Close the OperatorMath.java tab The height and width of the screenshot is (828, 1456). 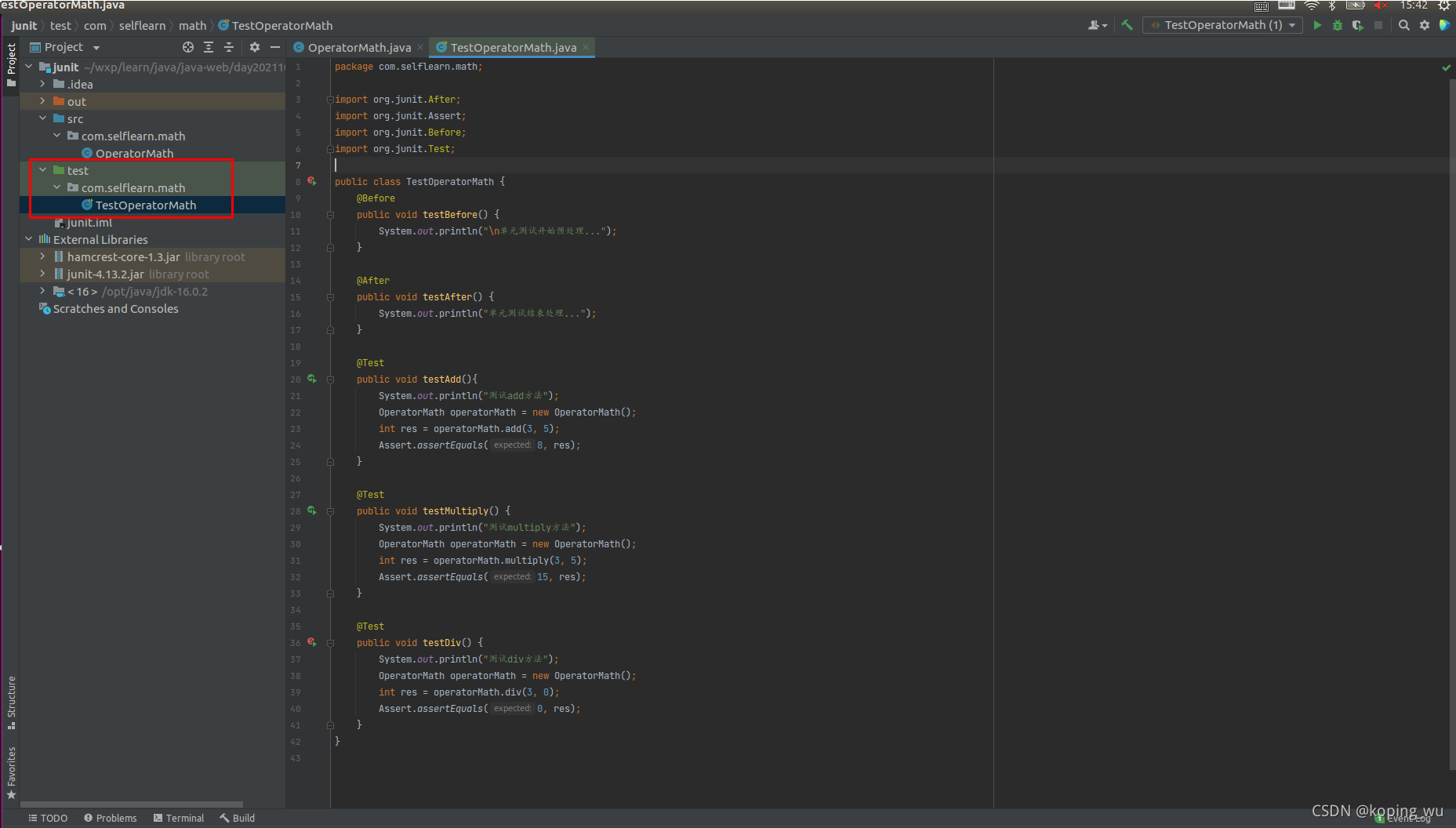click(421, 47)
